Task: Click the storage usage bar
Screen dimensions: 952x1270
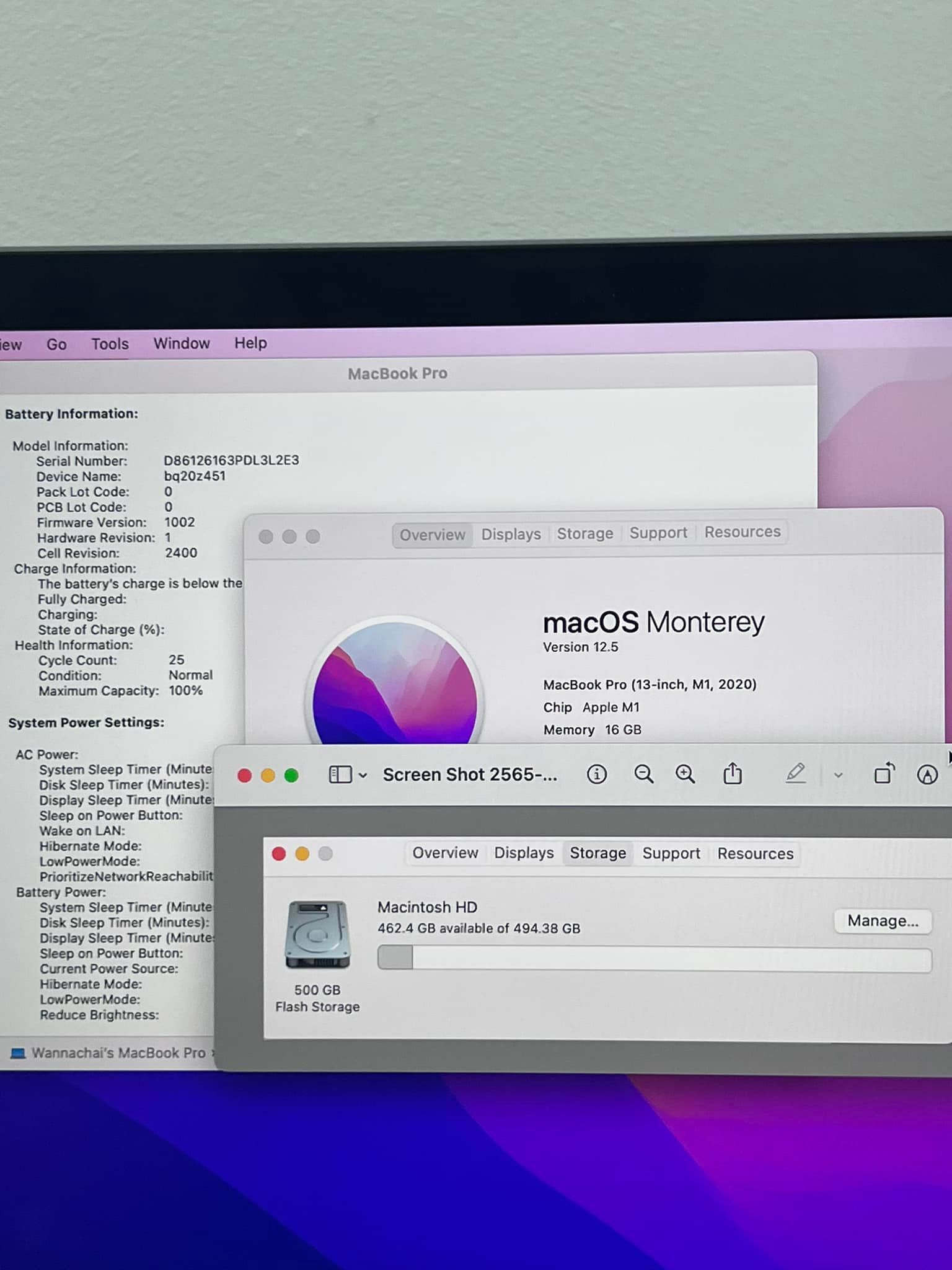Action: click(654, 959)
